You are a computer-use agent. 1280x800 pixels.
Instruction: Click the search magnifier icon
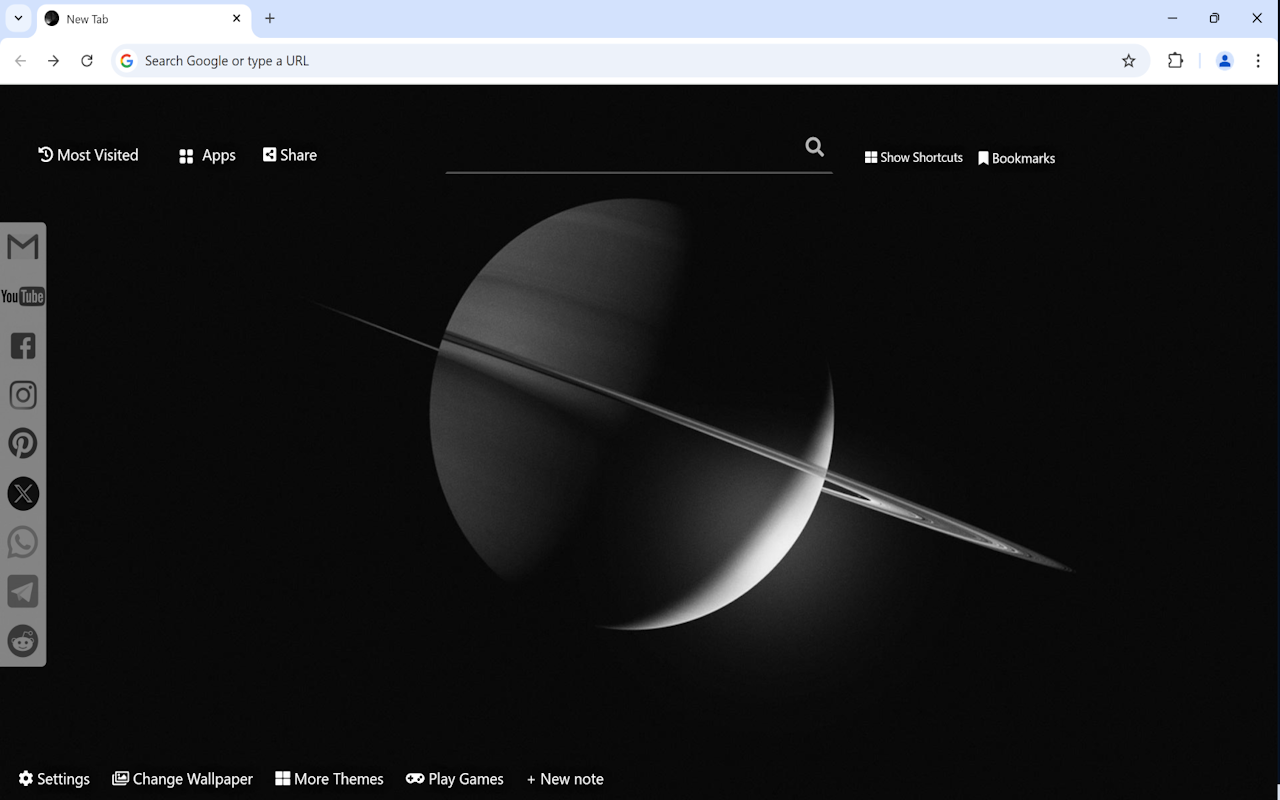point(814,147)
